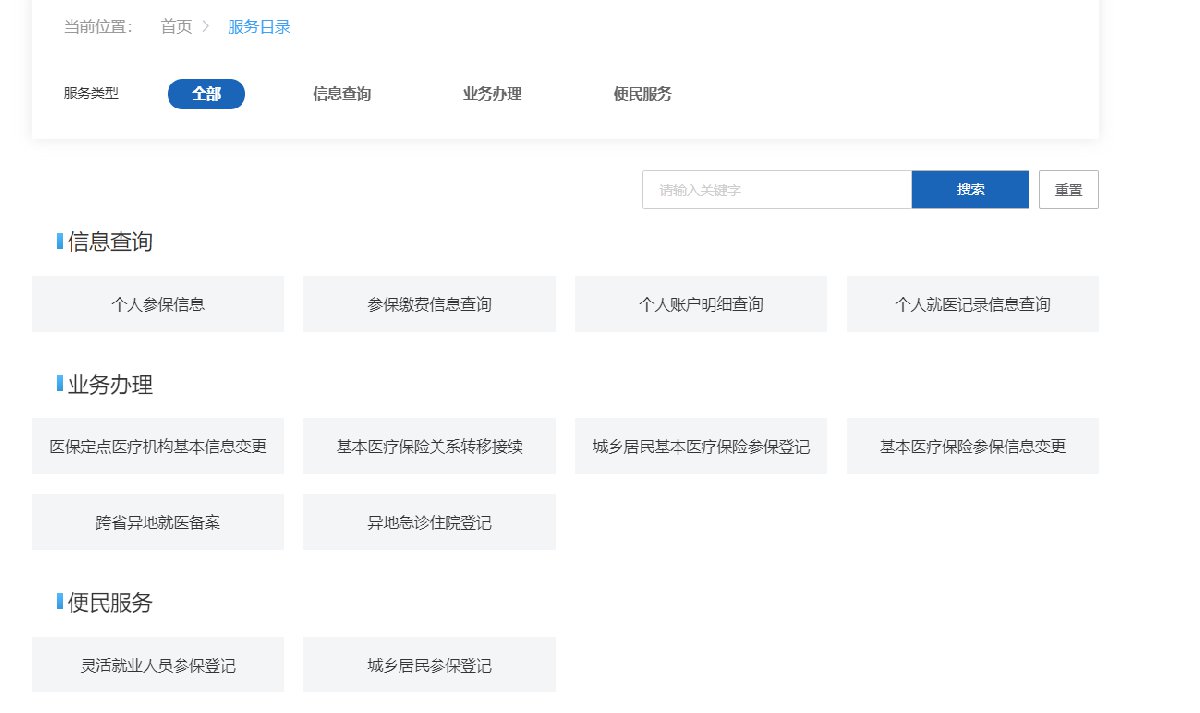Switch to the 业务办理 filter tab
This screenshot has width=1200, height=713.
pos(492,94)
